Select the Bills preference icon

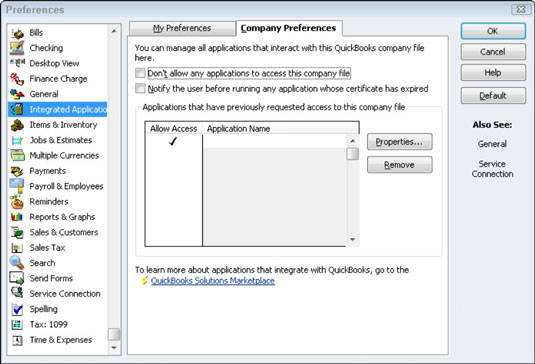pos(17,33)
